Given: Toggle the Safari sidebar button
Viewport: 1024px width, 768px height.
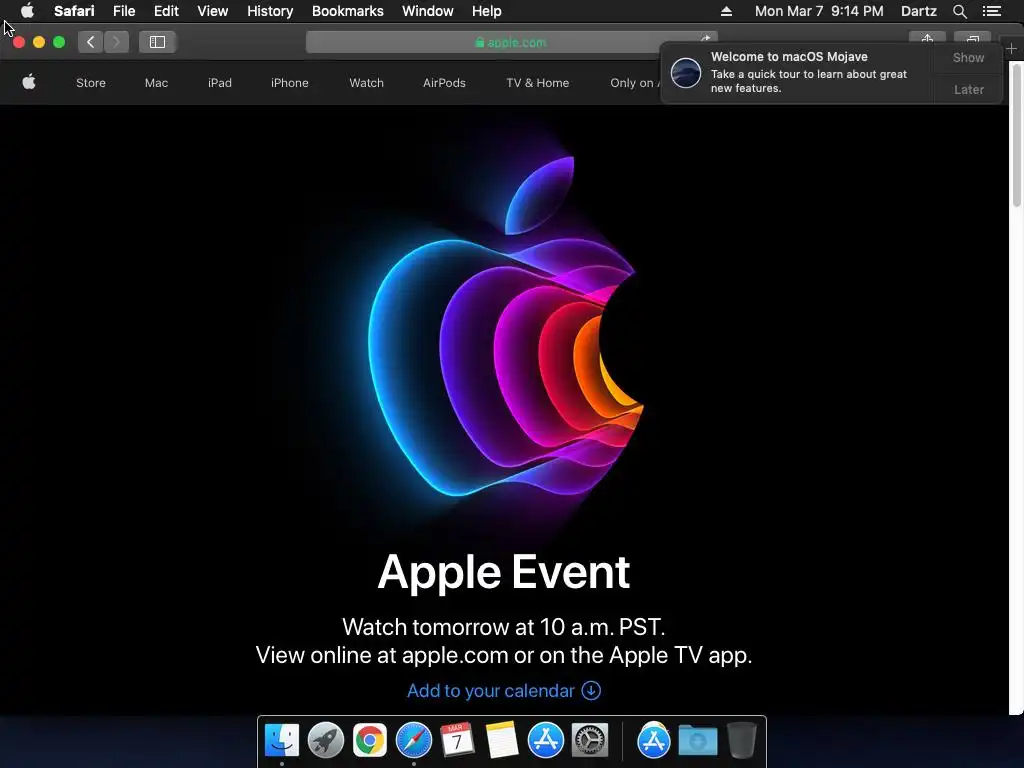Looking at the screenshot, I should tap(157, 42).
